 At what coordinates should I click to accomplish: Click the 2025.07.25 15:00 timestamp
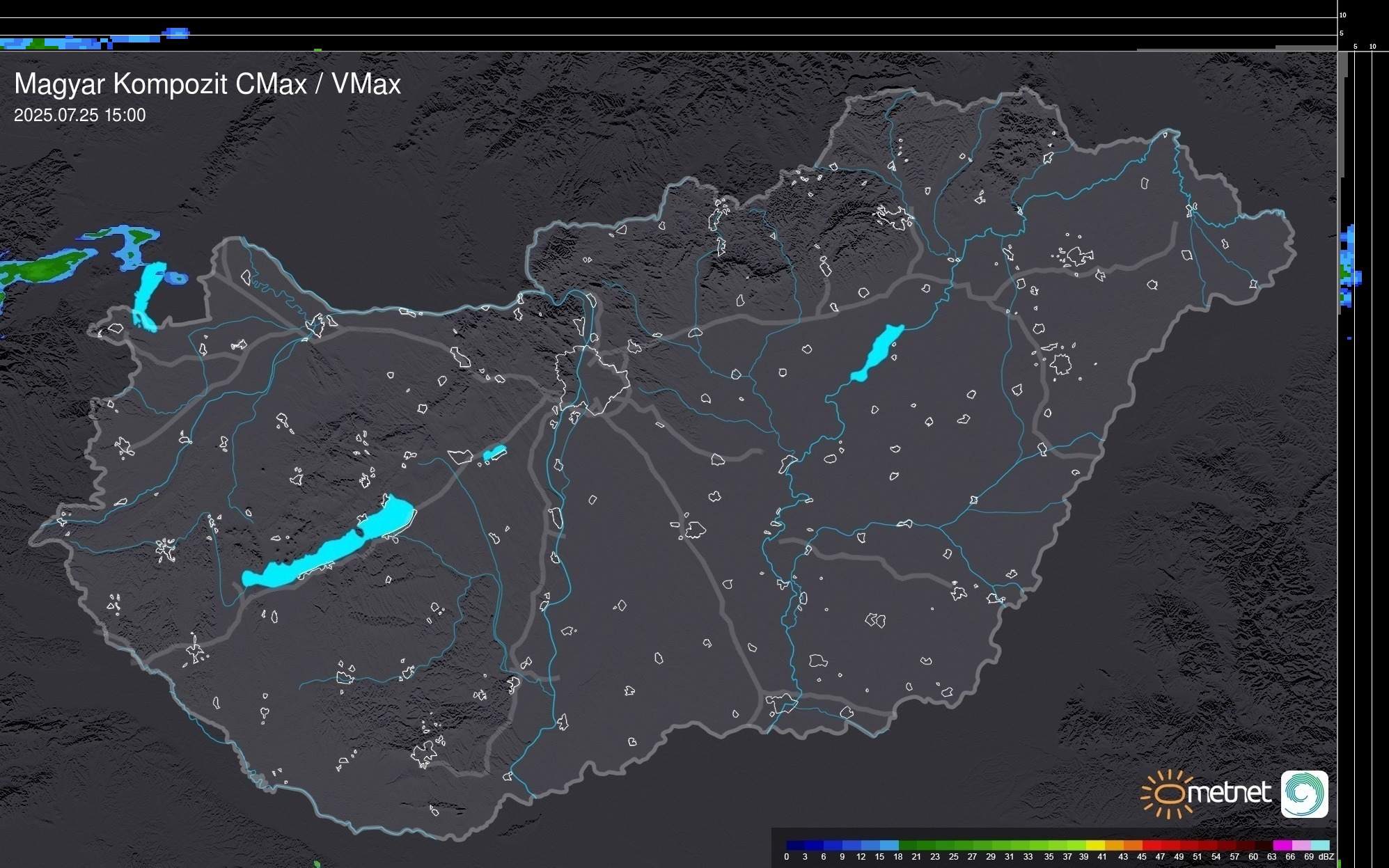click(x=80, y=116)
